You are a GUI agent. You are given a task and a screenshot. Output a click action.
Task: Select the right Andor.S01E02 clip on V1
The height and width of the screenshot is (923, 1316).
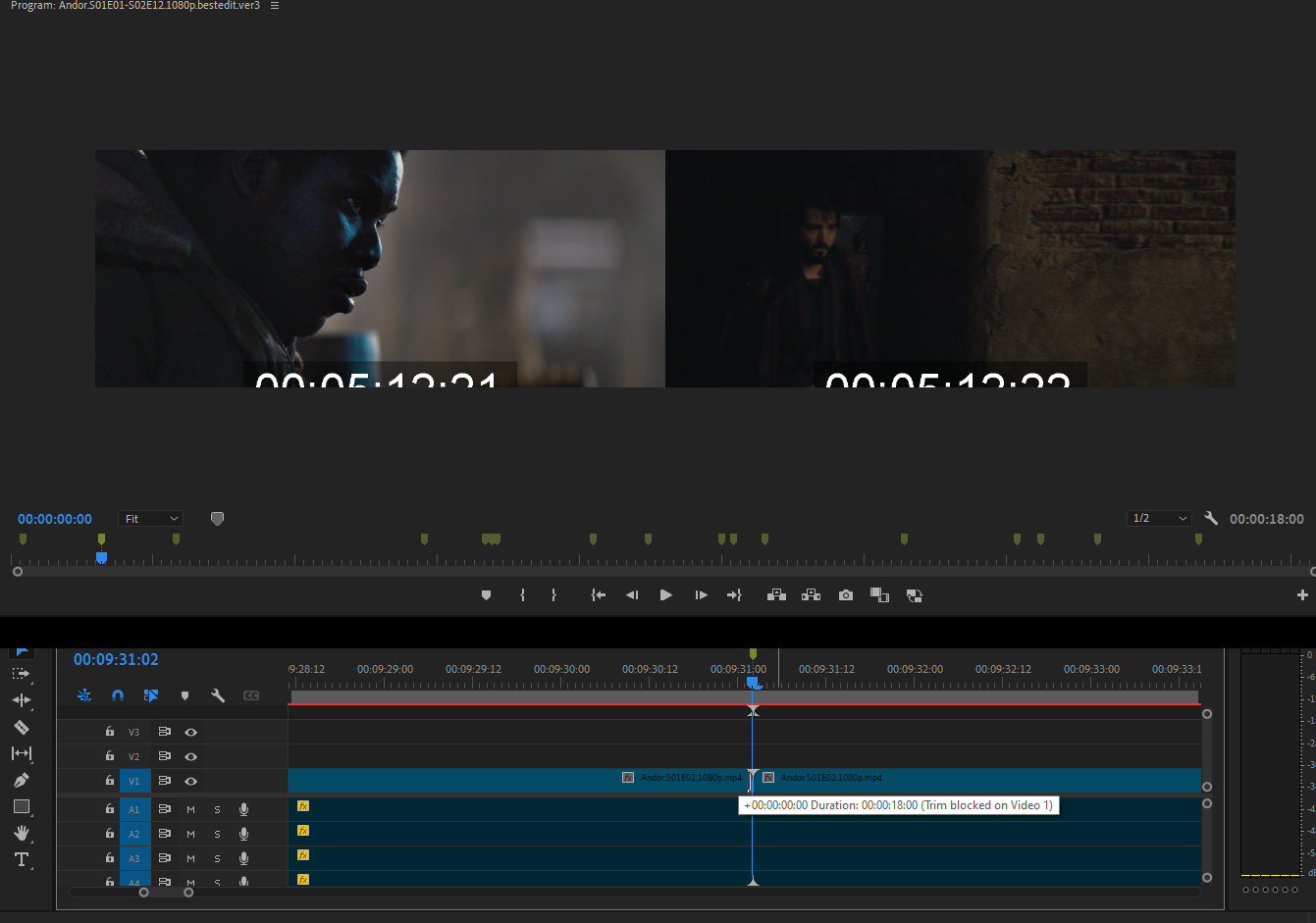coord(977,780)
